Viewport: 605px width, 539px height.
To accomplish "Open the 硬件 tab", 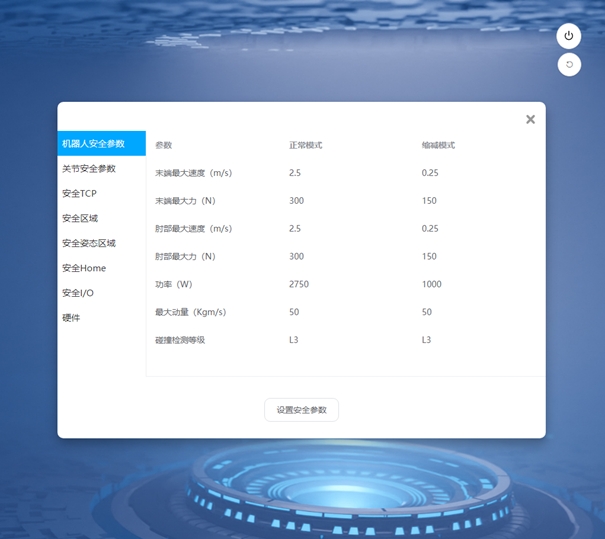I will pyautogui.click(x=71, y=318).
